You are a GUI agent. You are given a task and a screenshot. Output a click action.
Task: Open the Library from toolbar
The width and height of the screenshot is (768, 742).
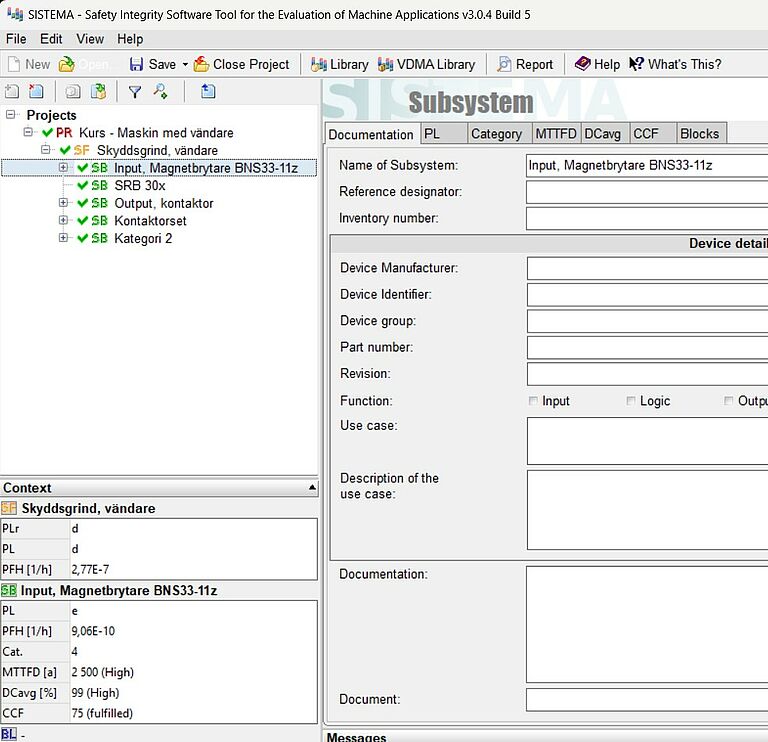339,64
